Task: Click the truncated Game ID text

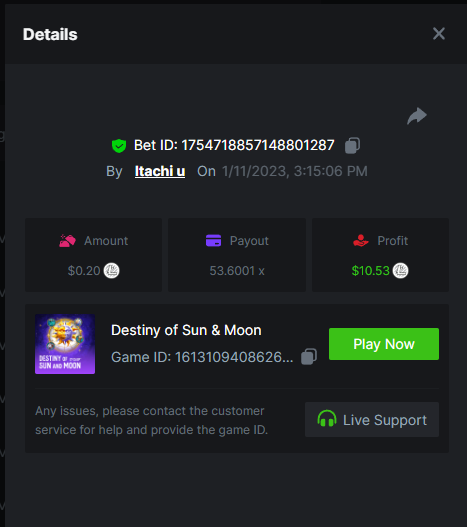Action: coord(202,357)
